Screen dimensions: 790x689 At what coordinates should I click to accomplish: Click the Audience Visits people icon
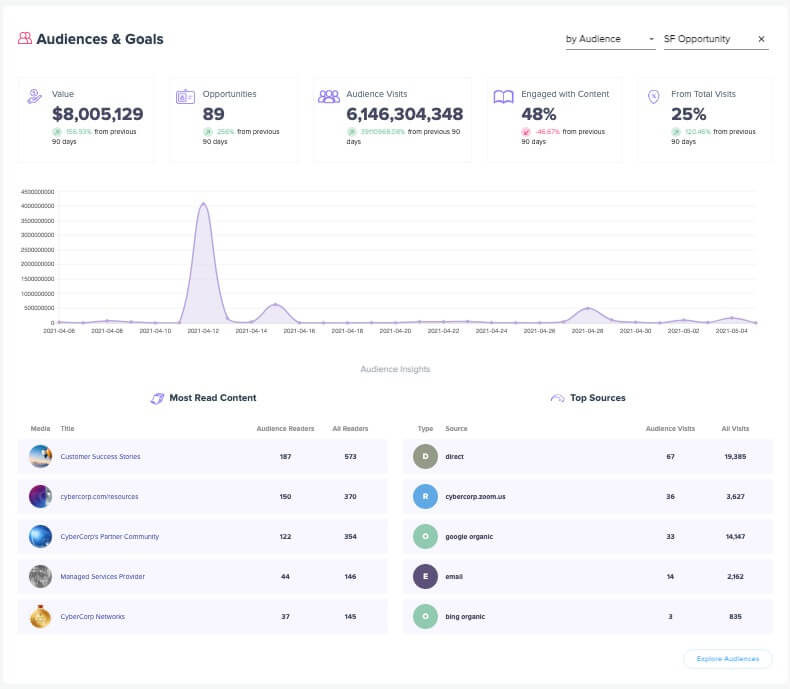pos(329,96)
